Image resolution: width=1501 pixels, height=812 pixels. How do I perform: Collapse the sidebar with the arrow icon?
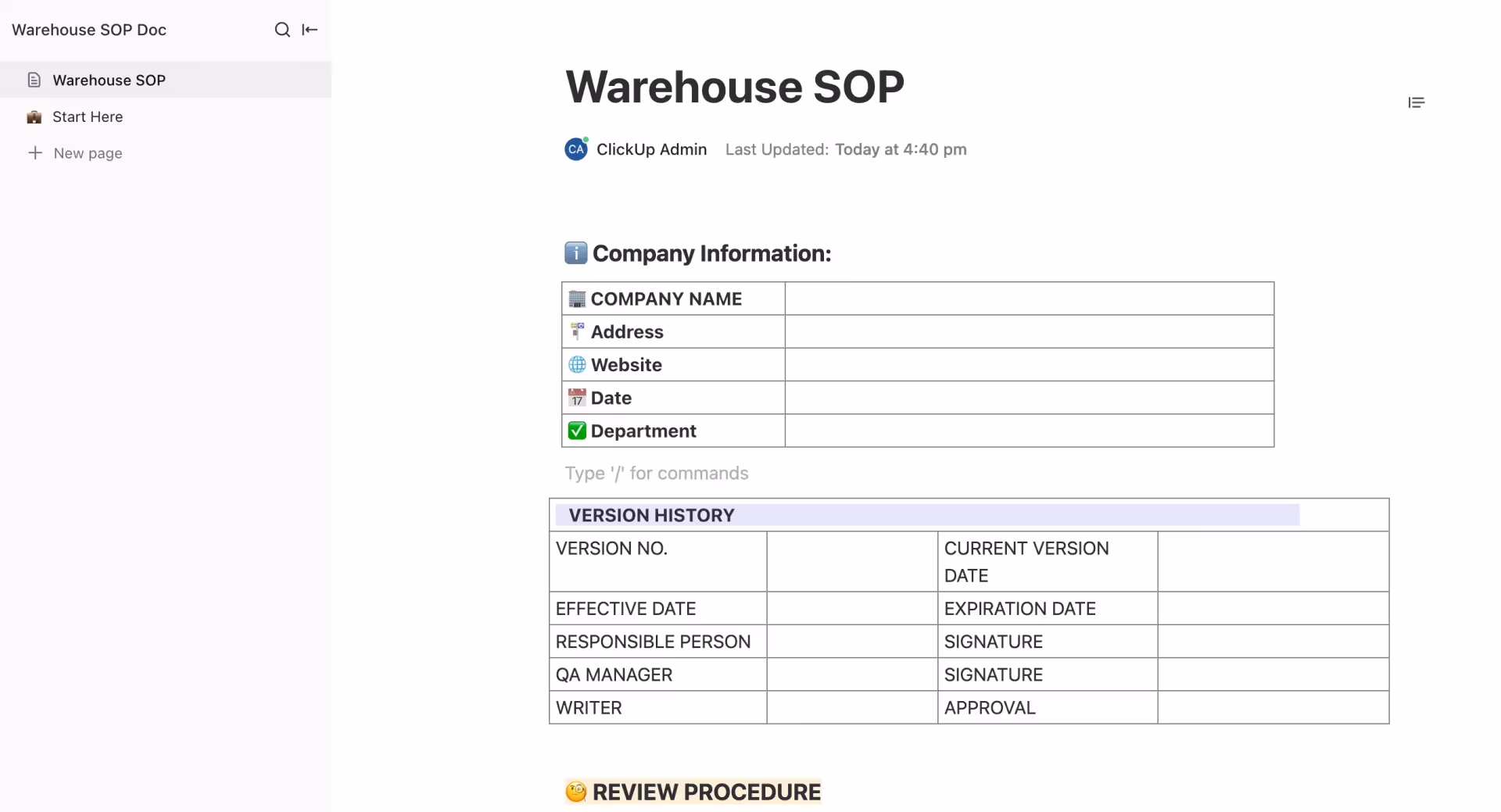tap(310, 30)
